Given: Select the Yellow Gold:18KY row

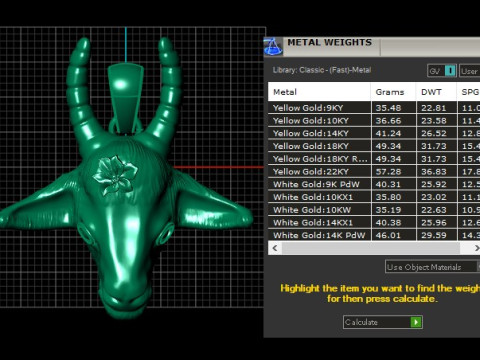Looking at the screenshot, I should (x=374, y=146).
